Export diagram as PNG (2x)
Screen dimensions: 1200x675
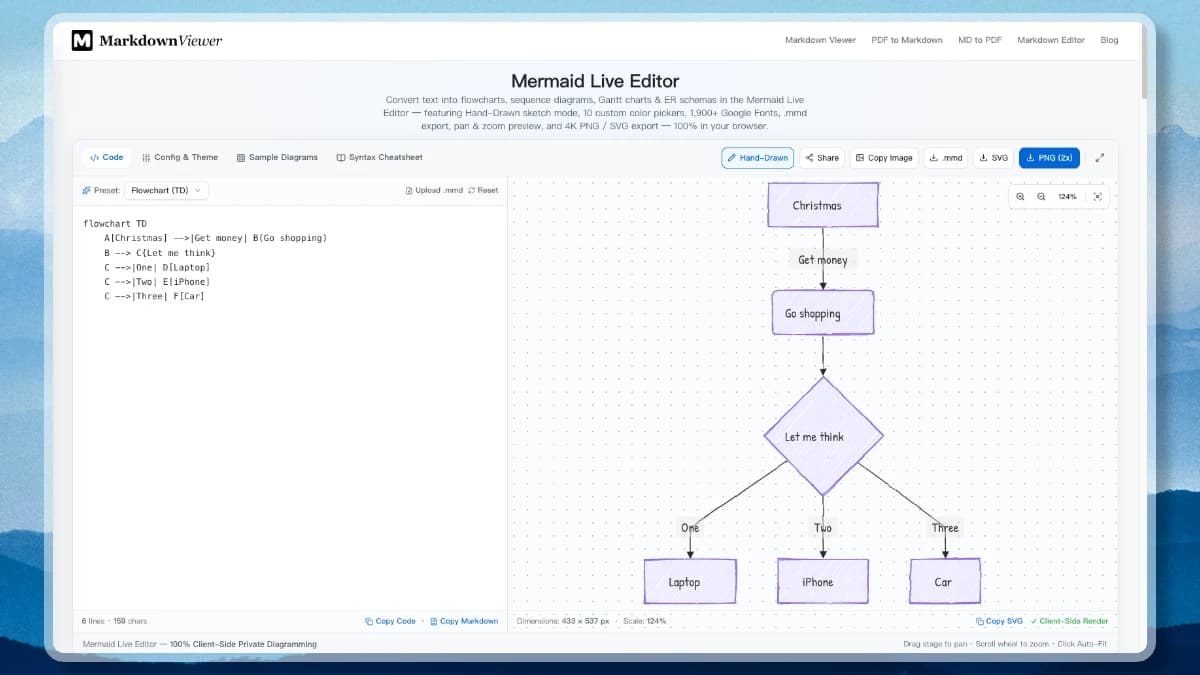click(1049, 158)
